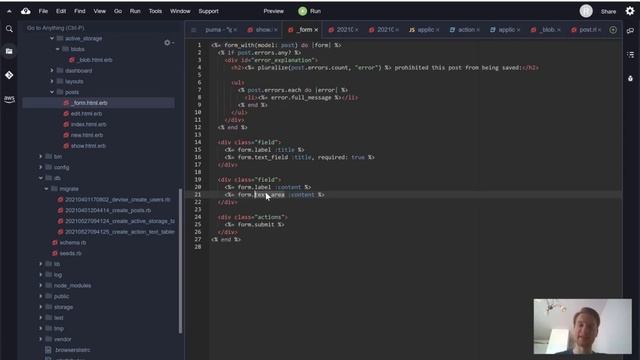This screenshot has height=360, width=640.
Task: Click the Preview button
Action: point(273,11)
